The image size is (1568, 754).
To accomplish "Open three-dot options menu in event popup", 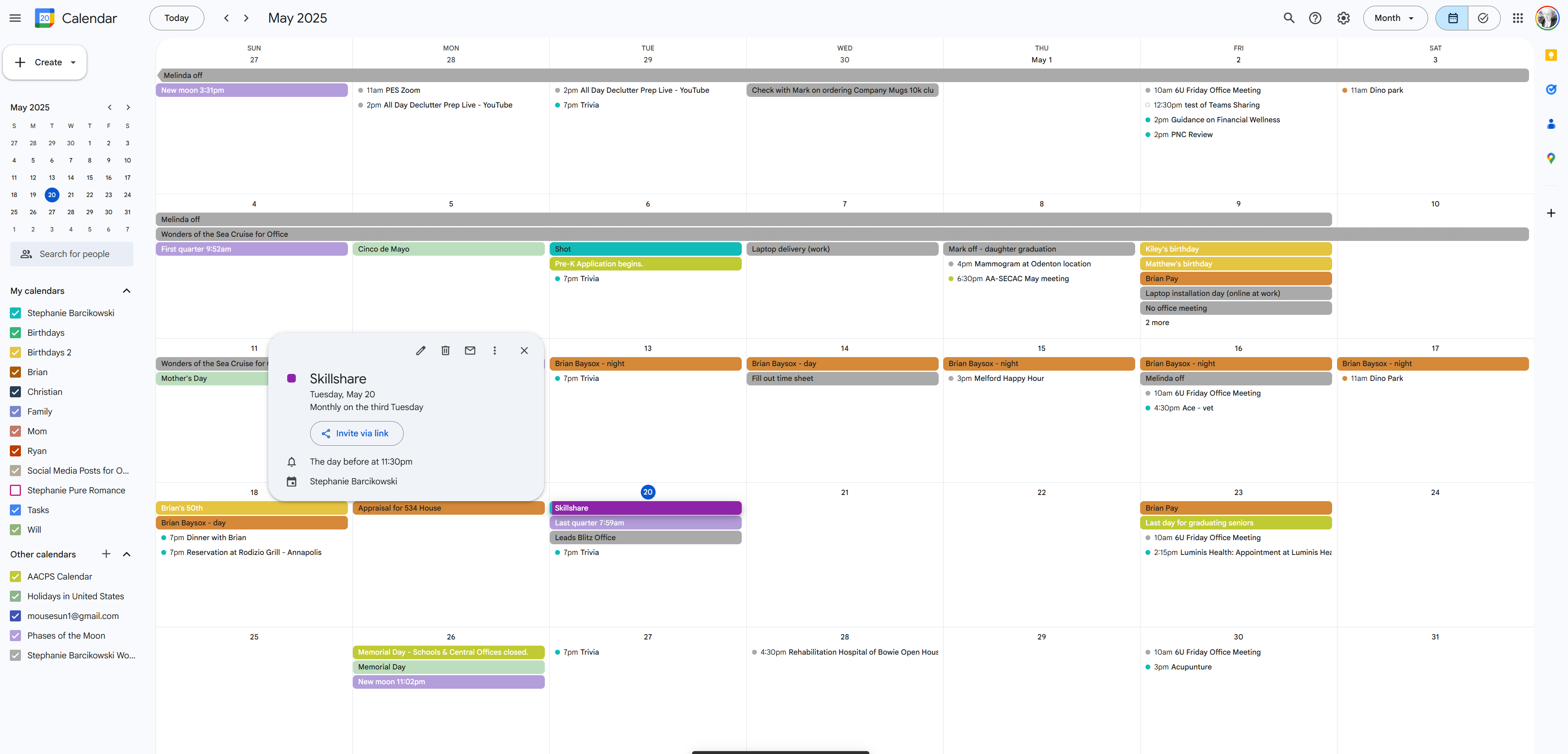I will [494, 350].
